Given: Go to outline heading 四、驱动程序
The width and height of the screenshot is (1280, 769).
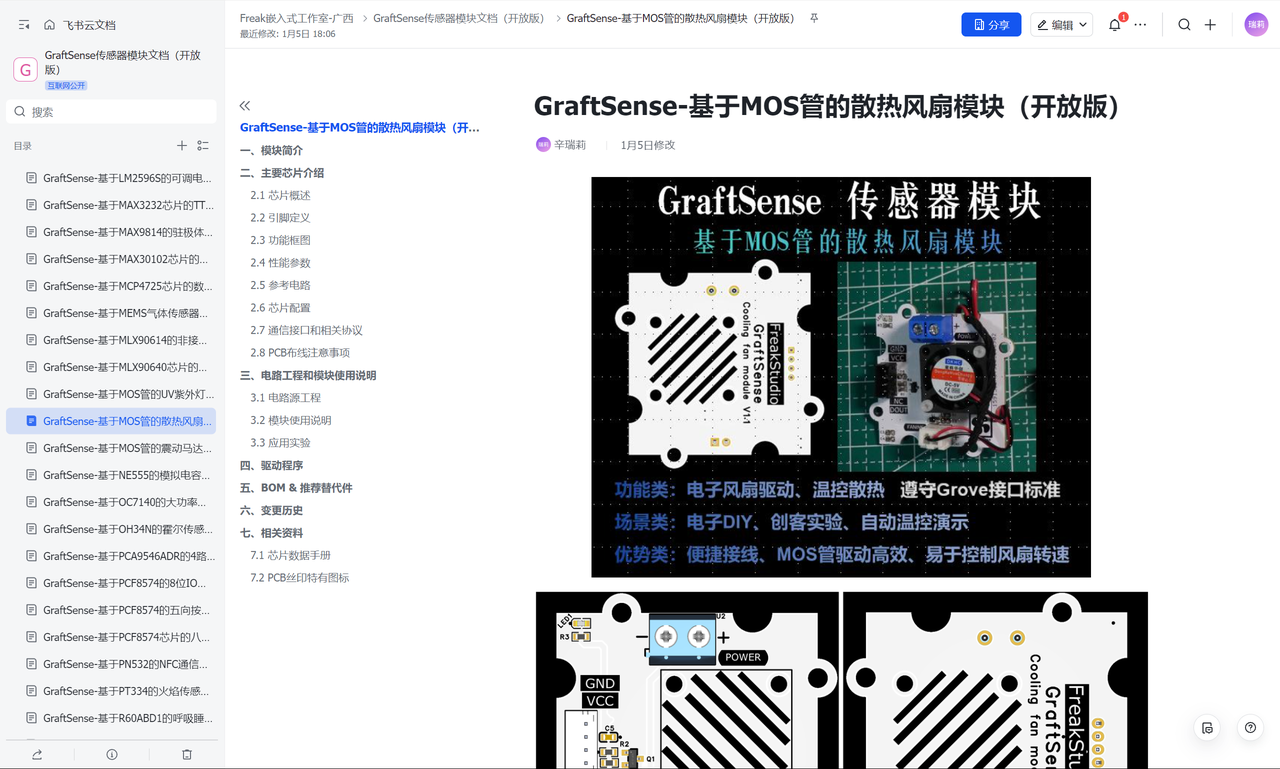Looking at the screenshot, I should pyautogui.click(x=271, y=465).
